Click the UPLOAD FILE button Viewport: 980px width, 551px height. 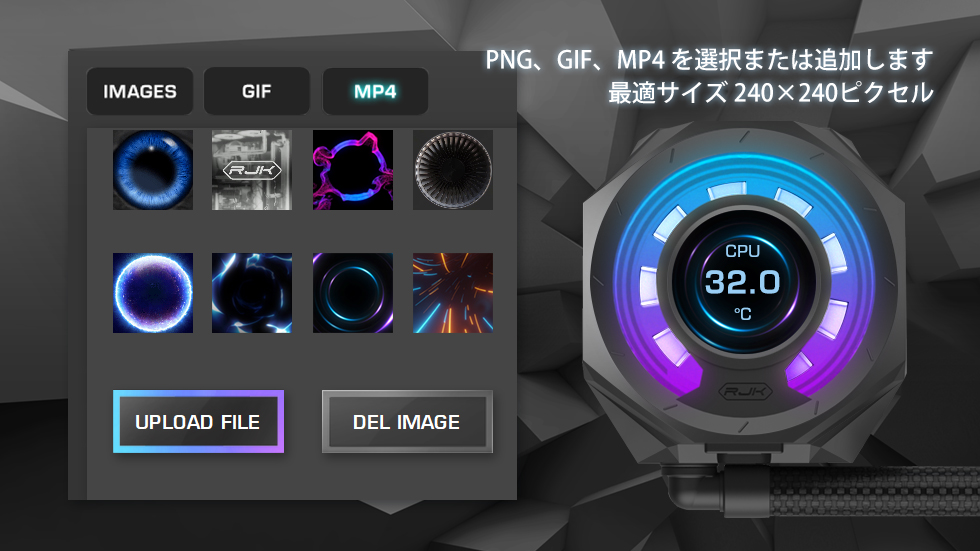pyautogui.click(x=198, y=422)
